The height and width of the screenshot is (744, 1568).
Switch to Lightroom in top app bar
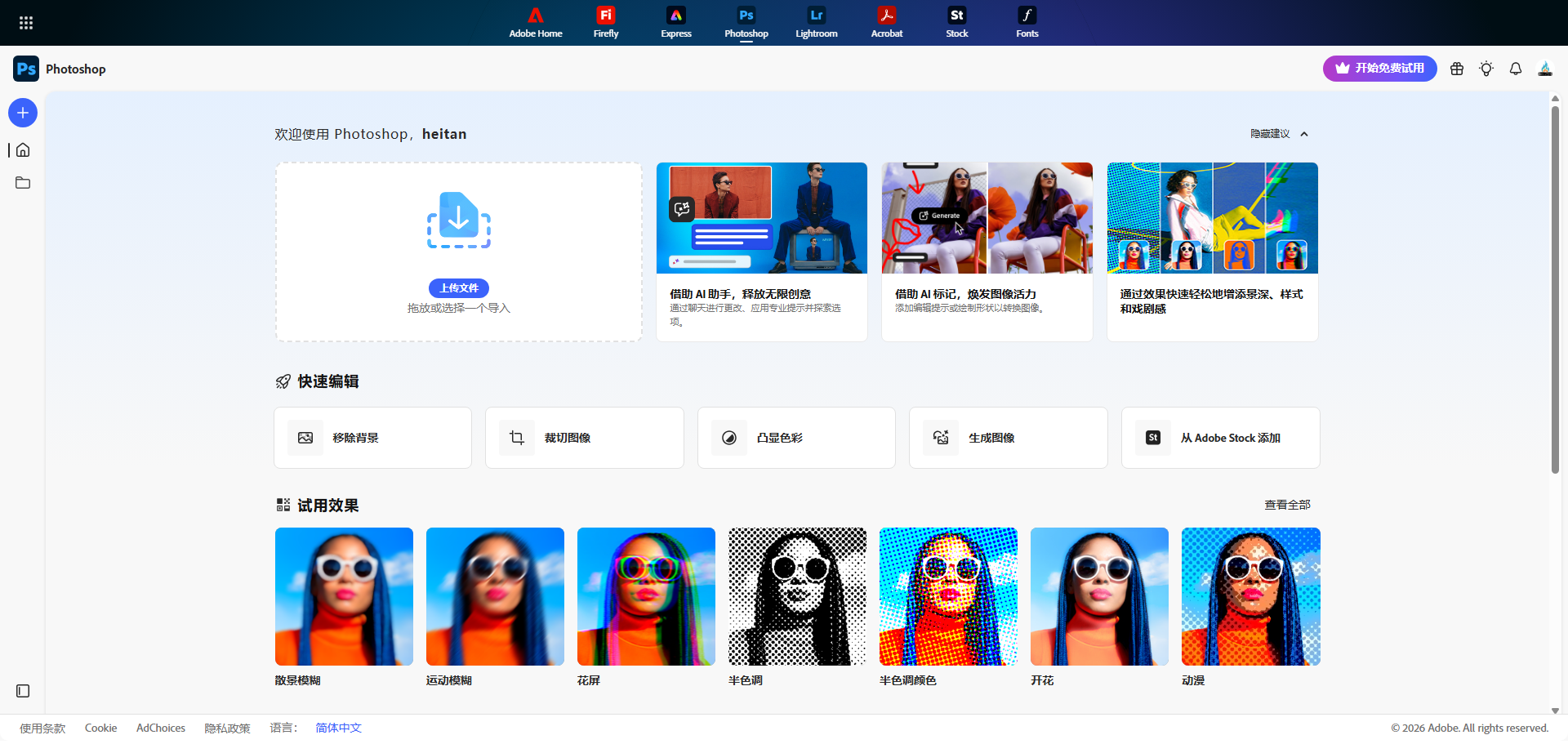pos(817,23)
